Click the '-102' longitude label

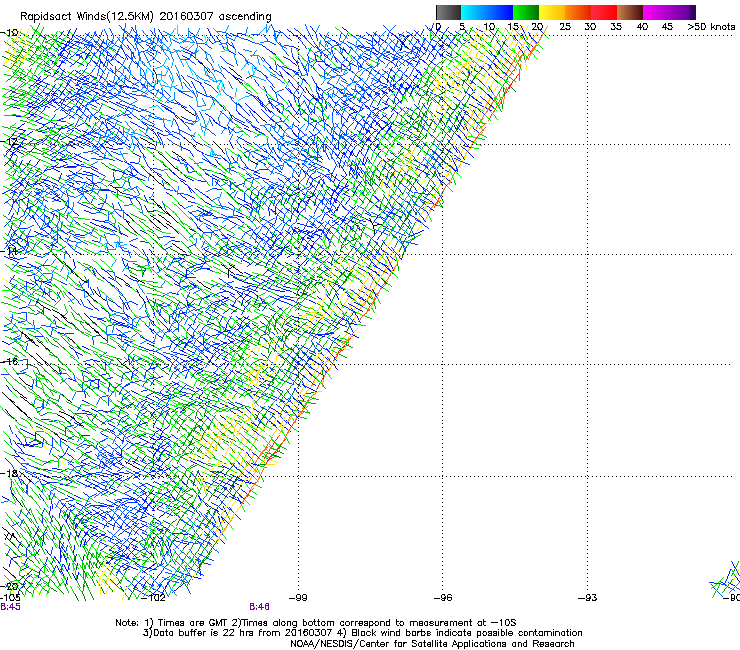pyautogui.click(x=153, y=598)
